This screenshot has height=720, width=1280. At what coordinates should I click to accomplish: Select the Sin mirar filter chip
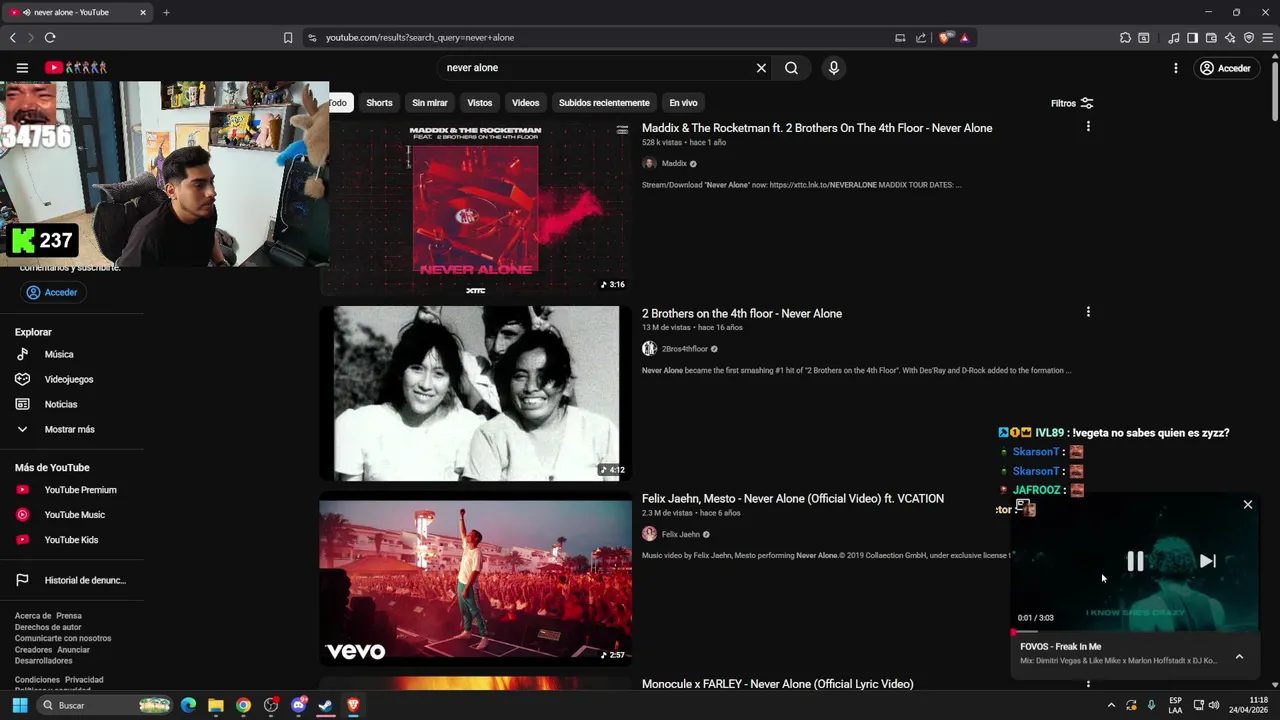[x=430, y=103]
